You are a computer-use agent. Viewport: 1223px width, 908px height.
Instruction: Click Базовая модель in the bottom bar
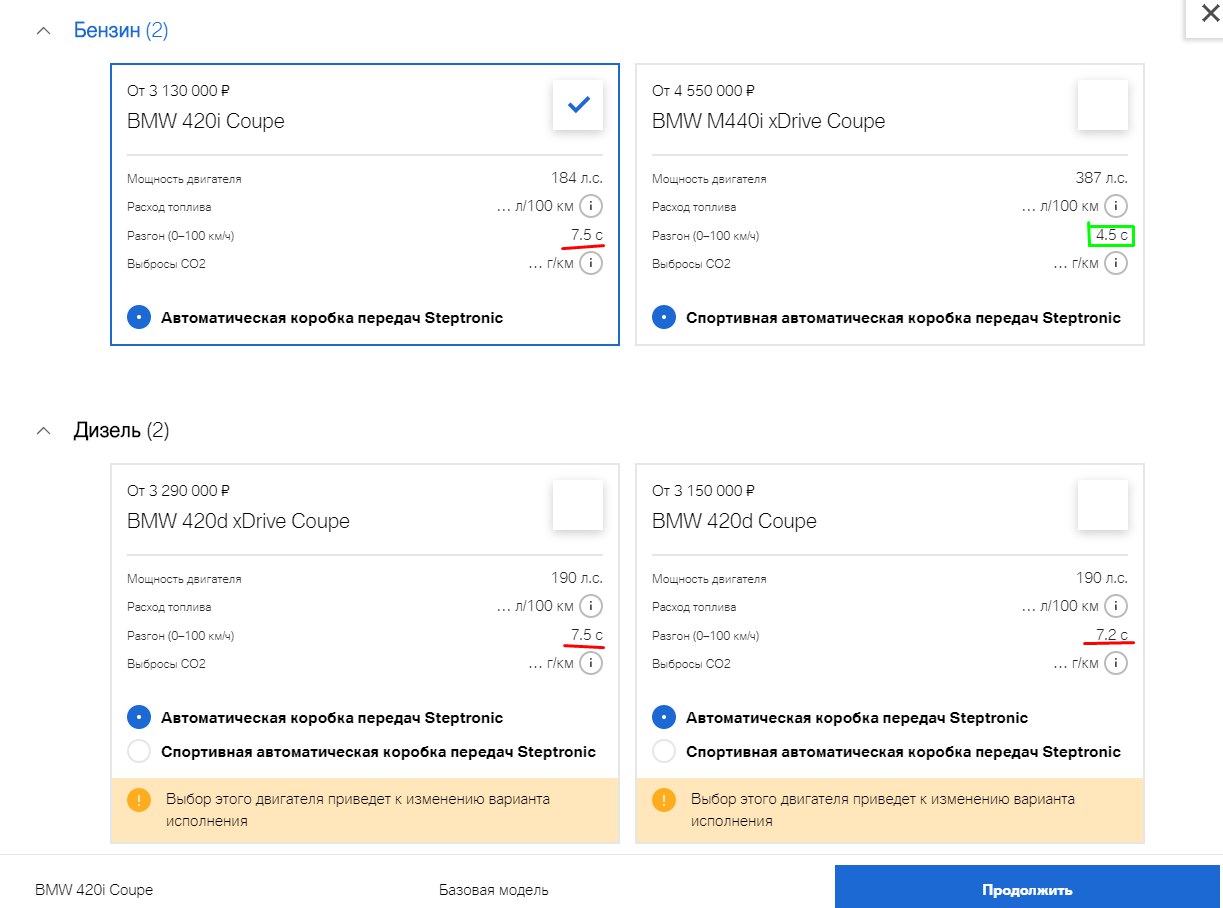pos(493,890)
